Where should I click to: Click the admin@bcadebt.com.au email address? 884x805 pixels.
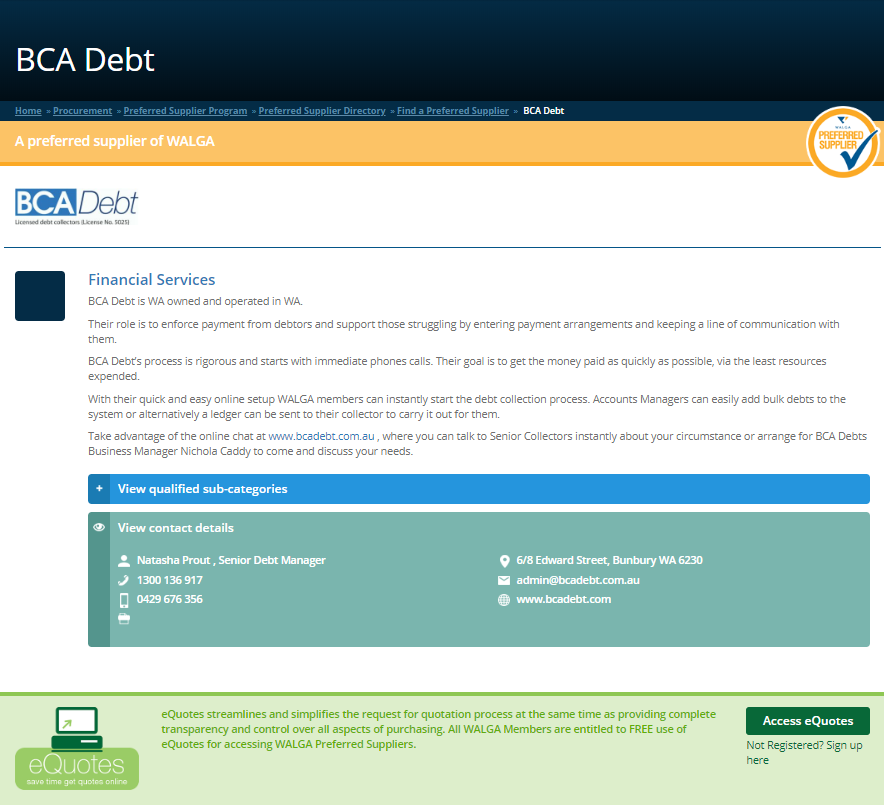point(578,580)
